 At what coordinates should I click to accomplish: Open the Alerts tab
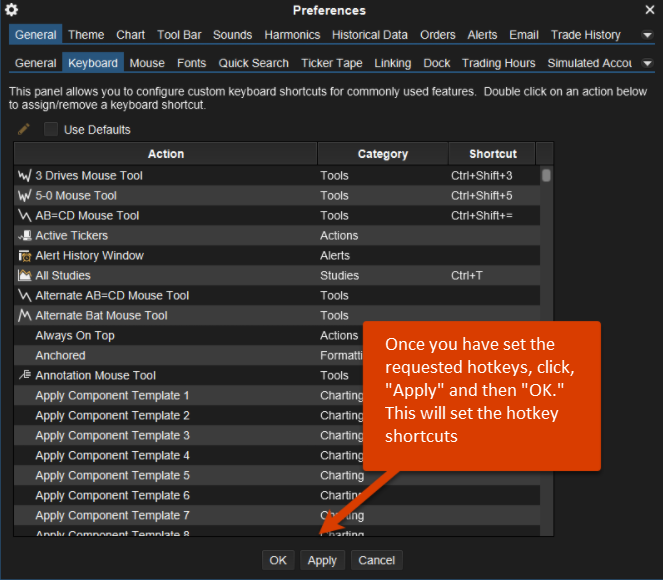(x=482, y=35)
